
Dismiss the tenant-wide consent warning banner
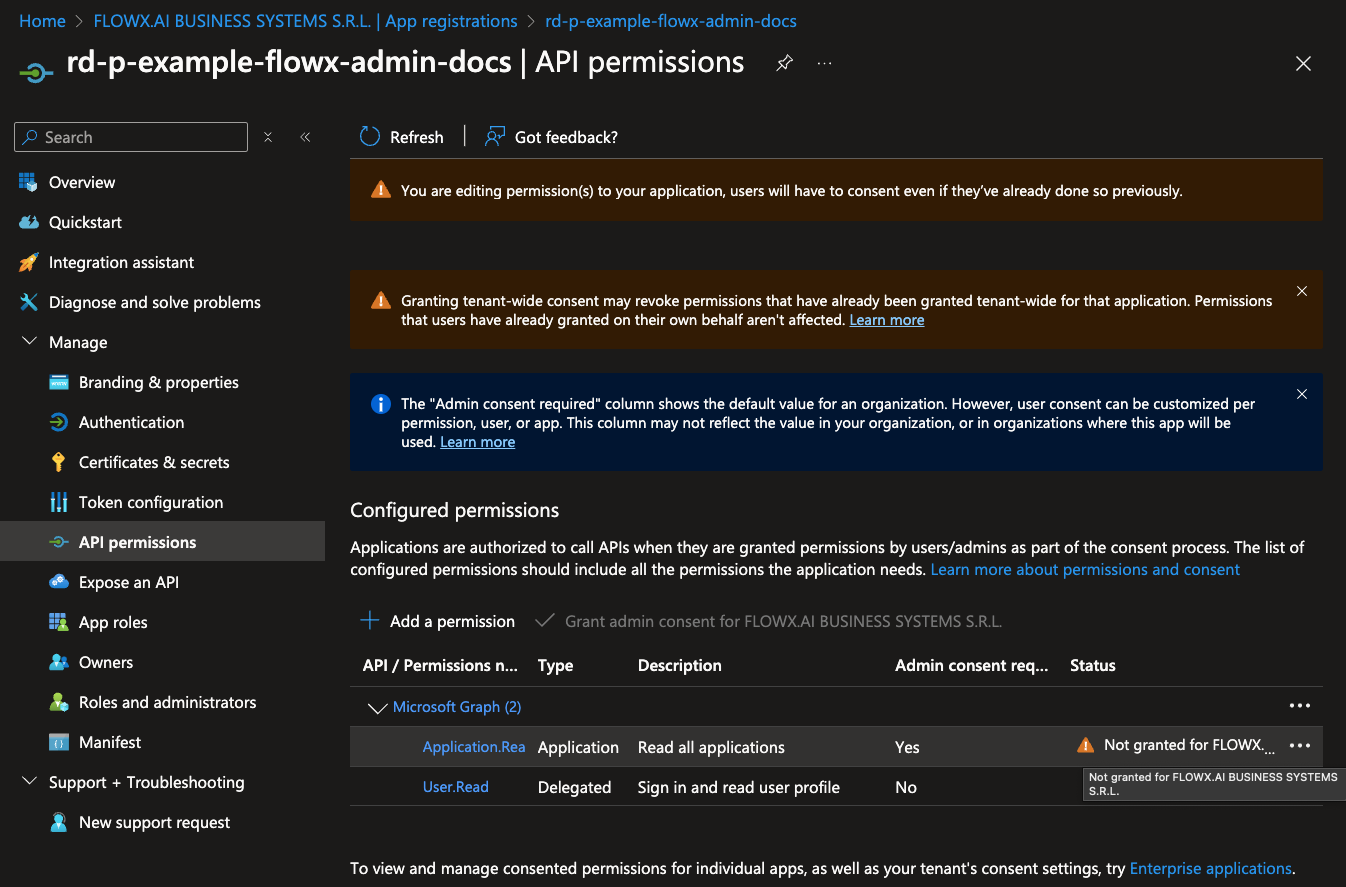(x=1302, y=291)
